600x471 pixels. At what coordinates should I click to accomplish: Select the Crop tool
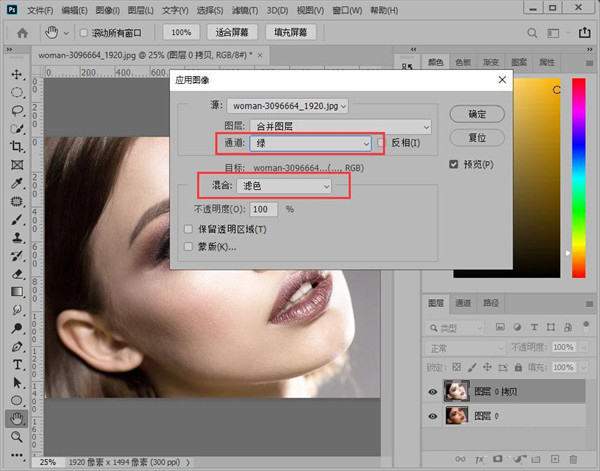tap(17, 148)
